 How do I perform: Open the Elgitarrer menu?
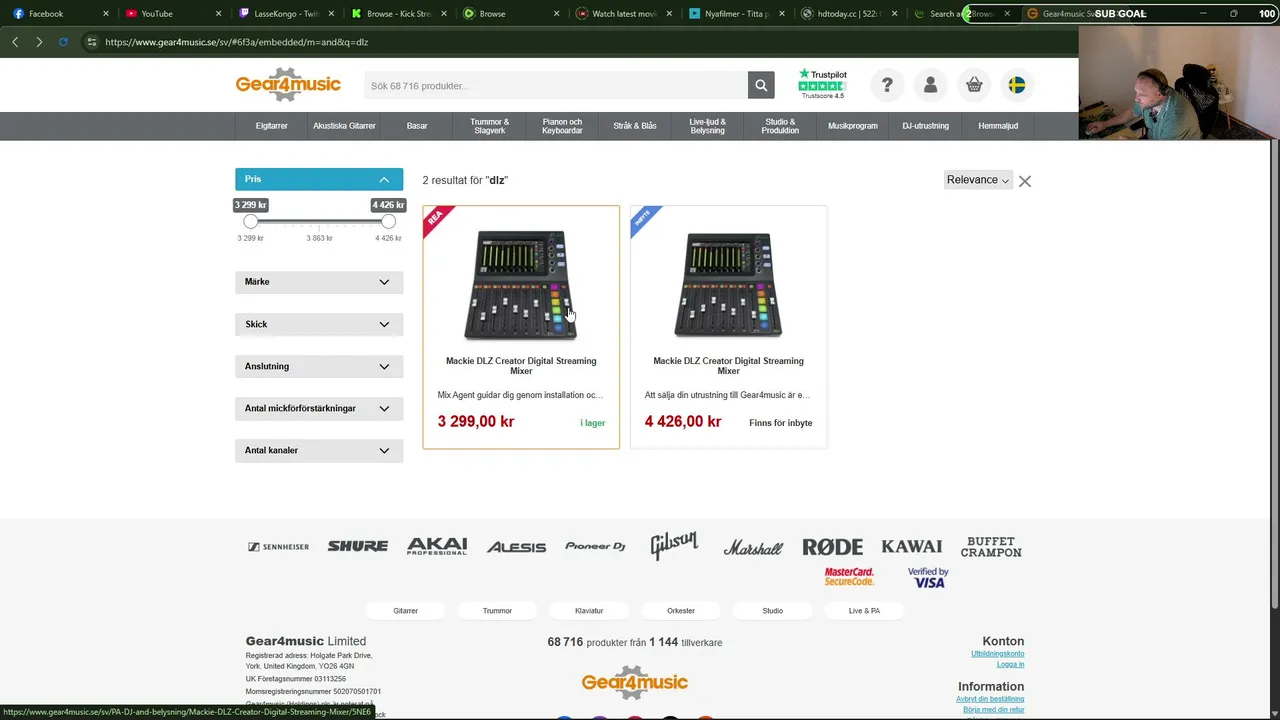click(x=271, y=126)
